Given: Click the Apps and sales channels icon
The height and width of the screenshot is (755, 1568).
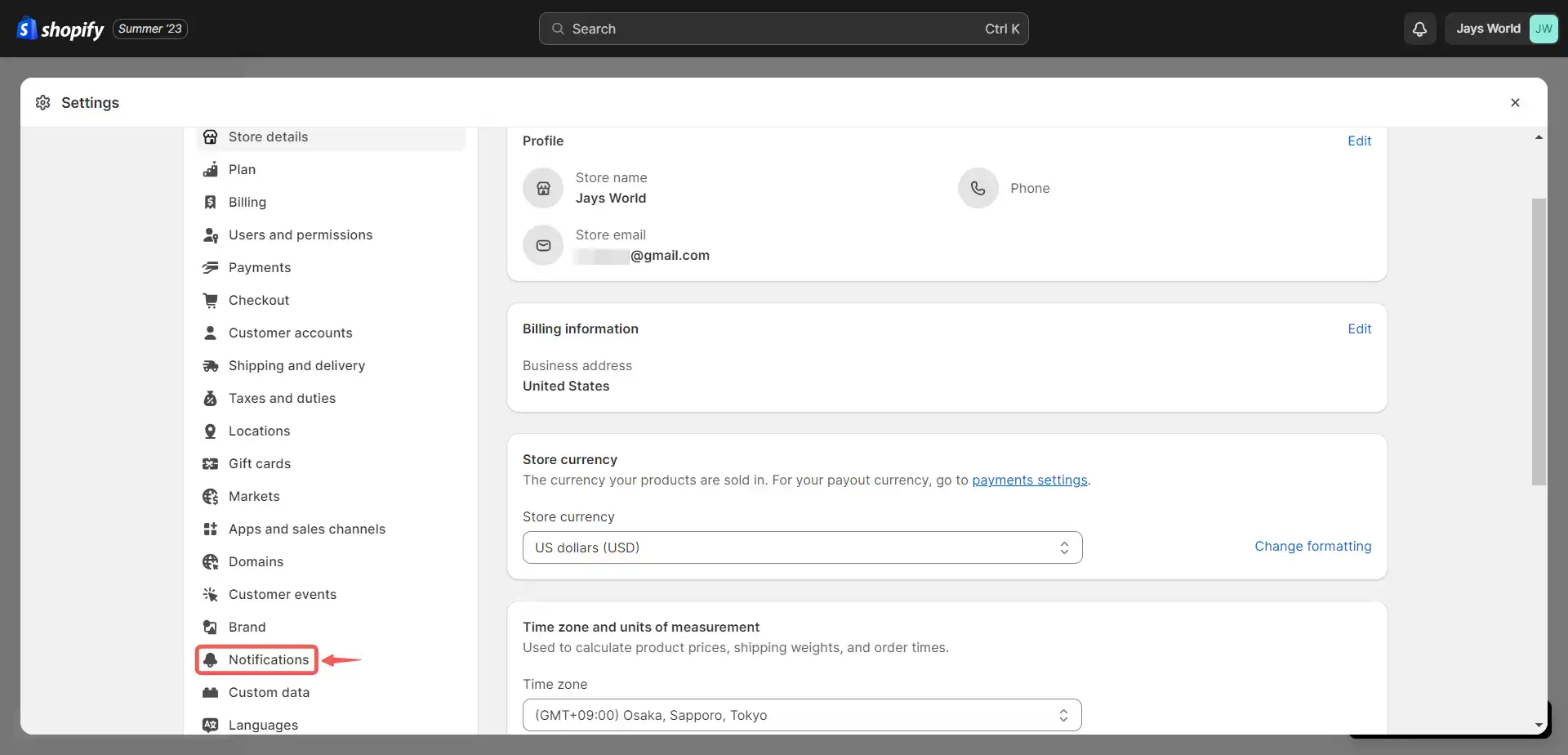Looking at the screenshot, I should [211, 529].
